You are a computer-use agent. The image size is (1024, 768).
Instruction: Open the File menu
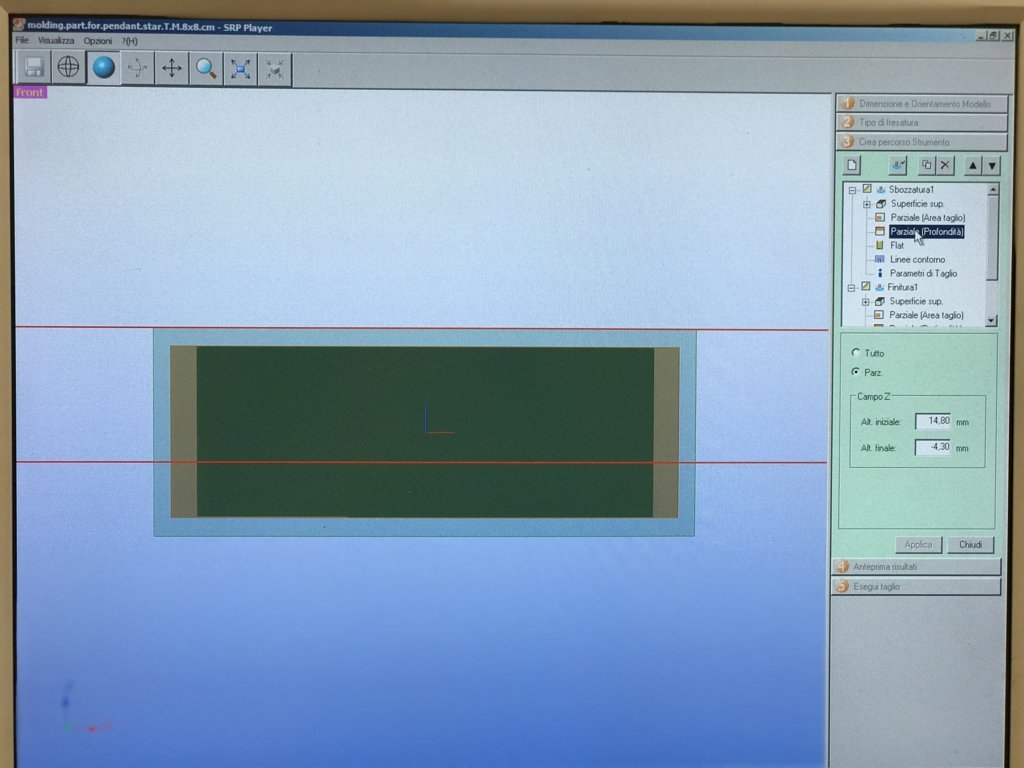coord(22,40)
